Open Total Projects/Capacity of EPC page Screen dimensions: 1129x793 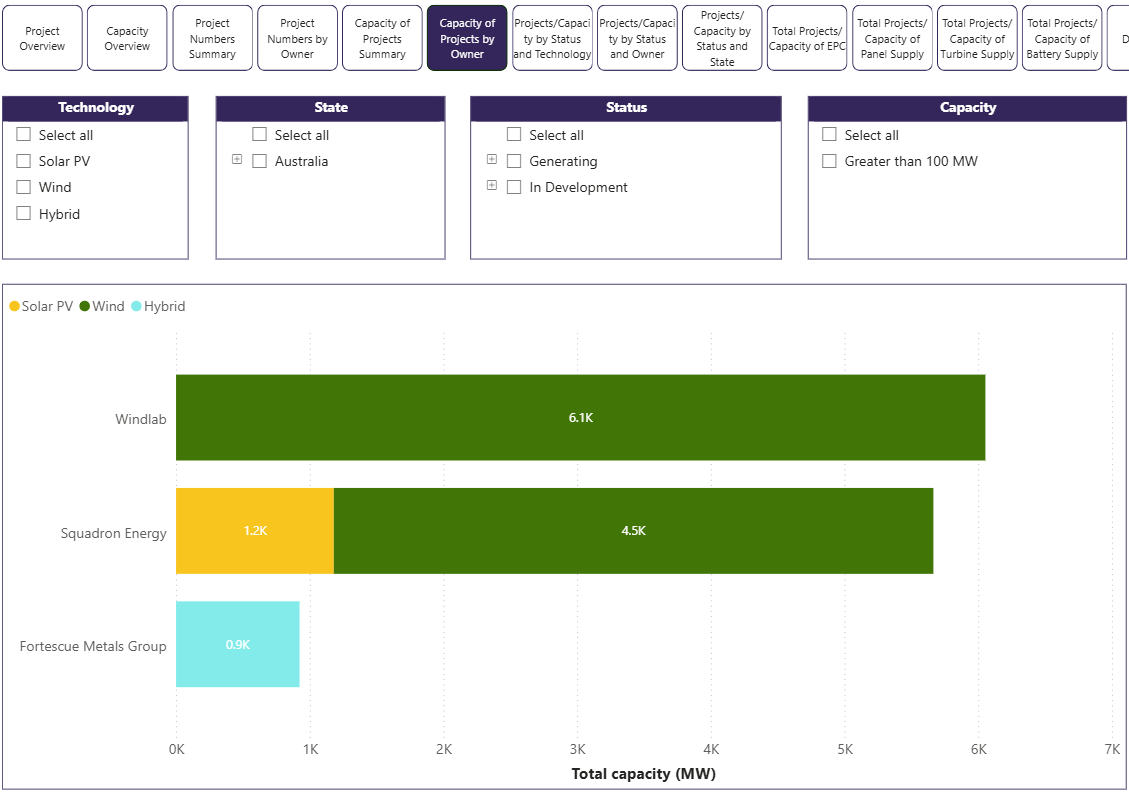point(807,38)
